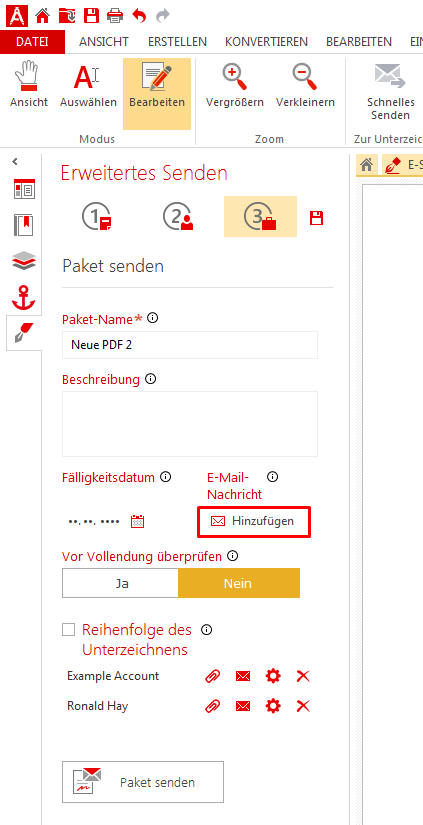Open settings gear for Example Account
This screenshot has height=825, width=423.
pyautogui.click(x=273, y=676)
